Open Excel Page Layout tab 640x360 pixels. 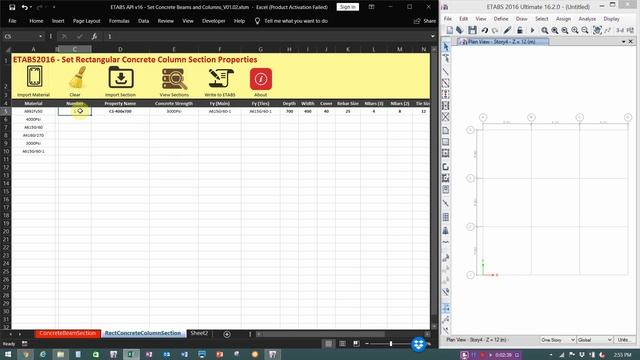tap(87, 21)
